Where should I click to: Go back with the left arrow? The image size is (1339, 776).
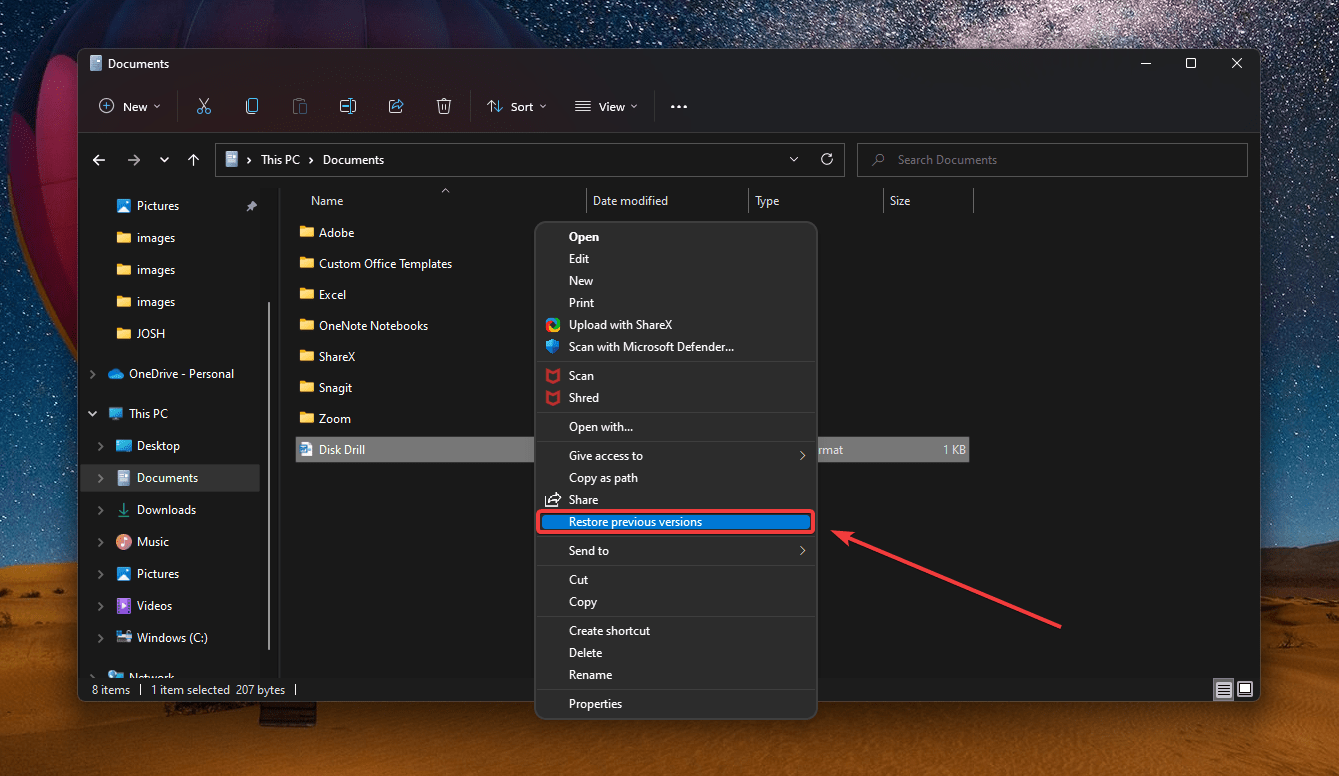pyautogui.click(x=99, y=160)
